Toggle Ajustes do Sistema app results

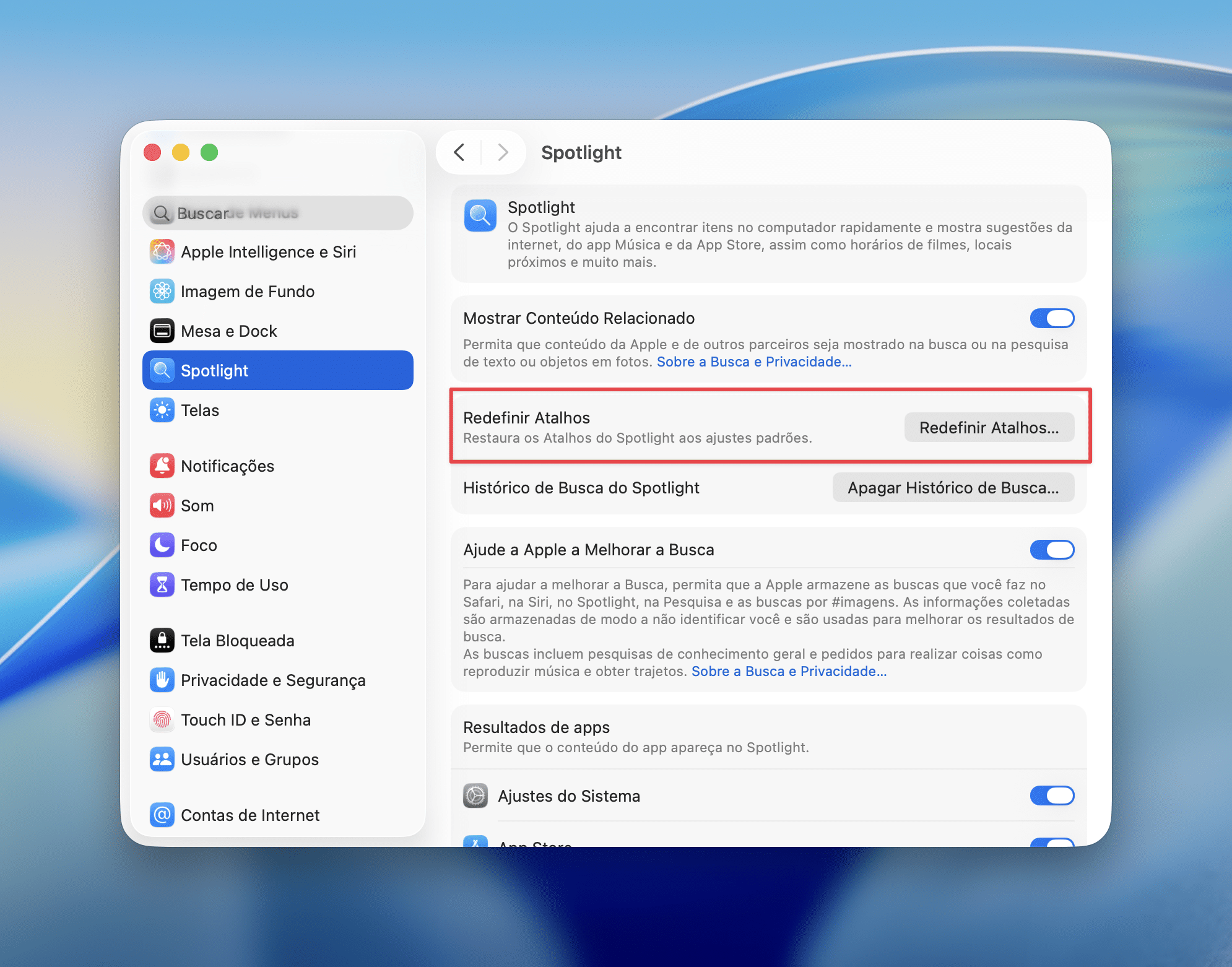point(1051,796)
